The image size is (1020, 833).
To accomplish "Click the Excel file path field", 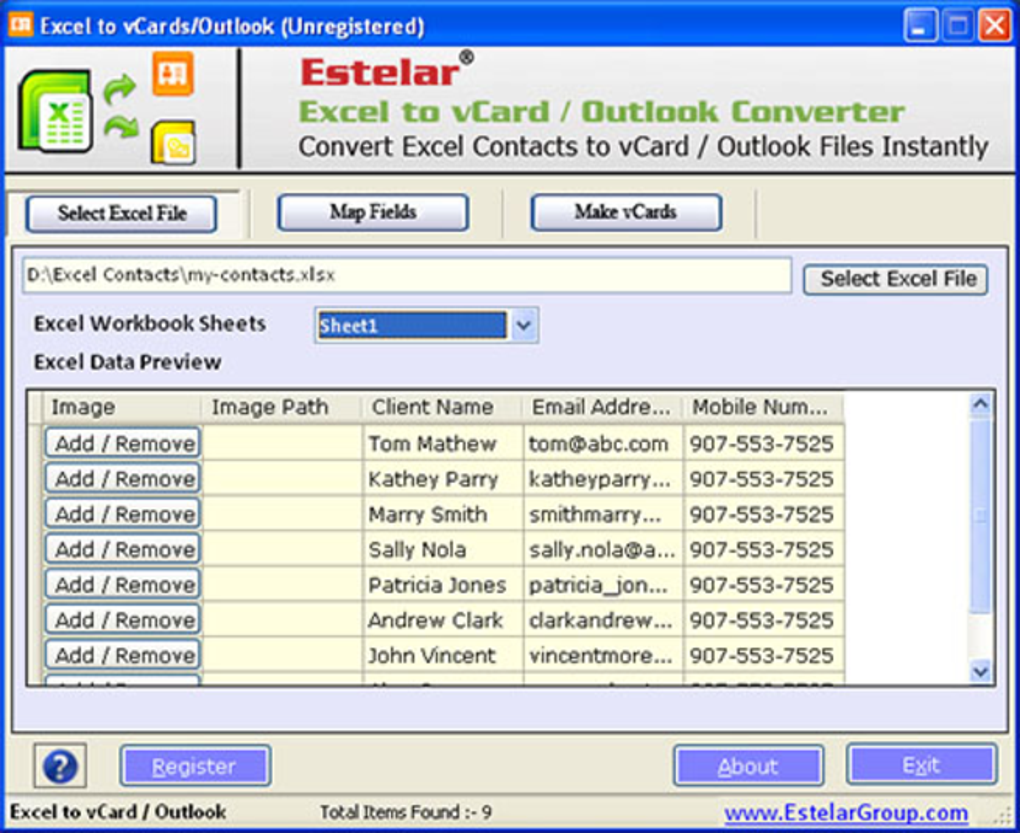I will (407, 276).
